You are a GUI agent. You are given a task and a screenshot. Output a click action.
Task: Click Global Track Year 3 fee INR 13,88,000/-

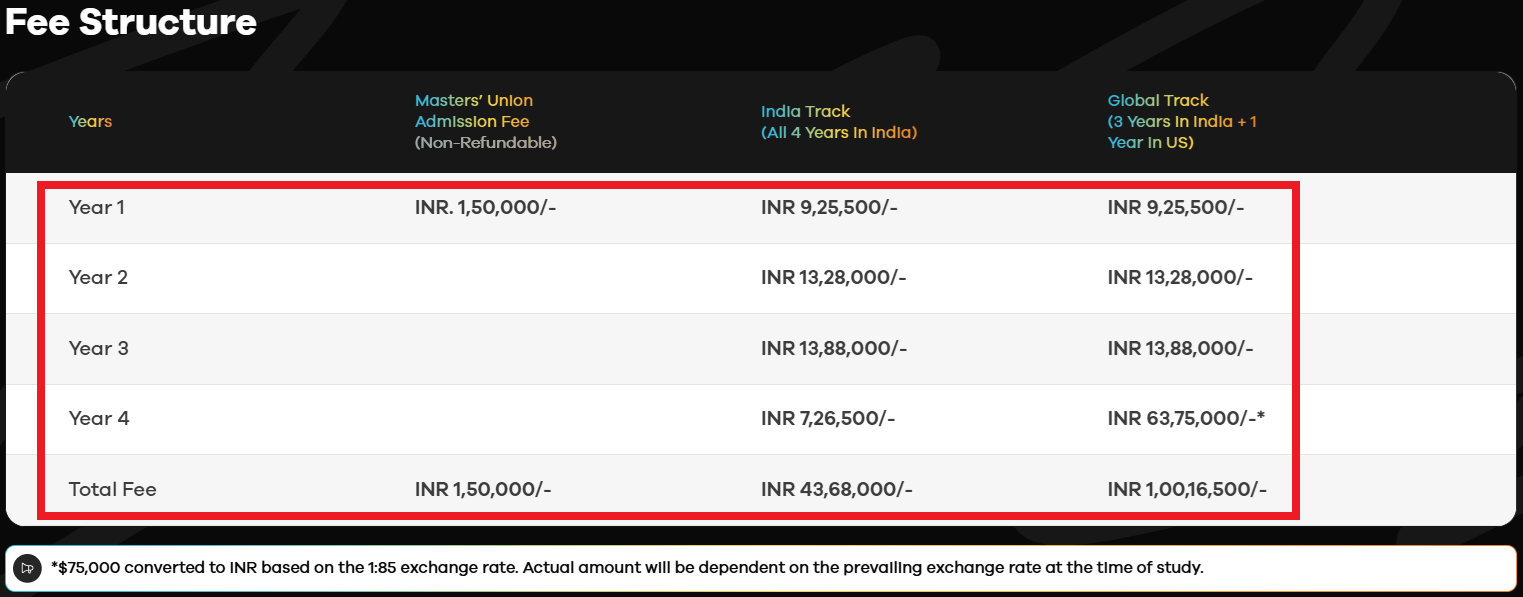pyautogui.click(x=1180, y=348)
